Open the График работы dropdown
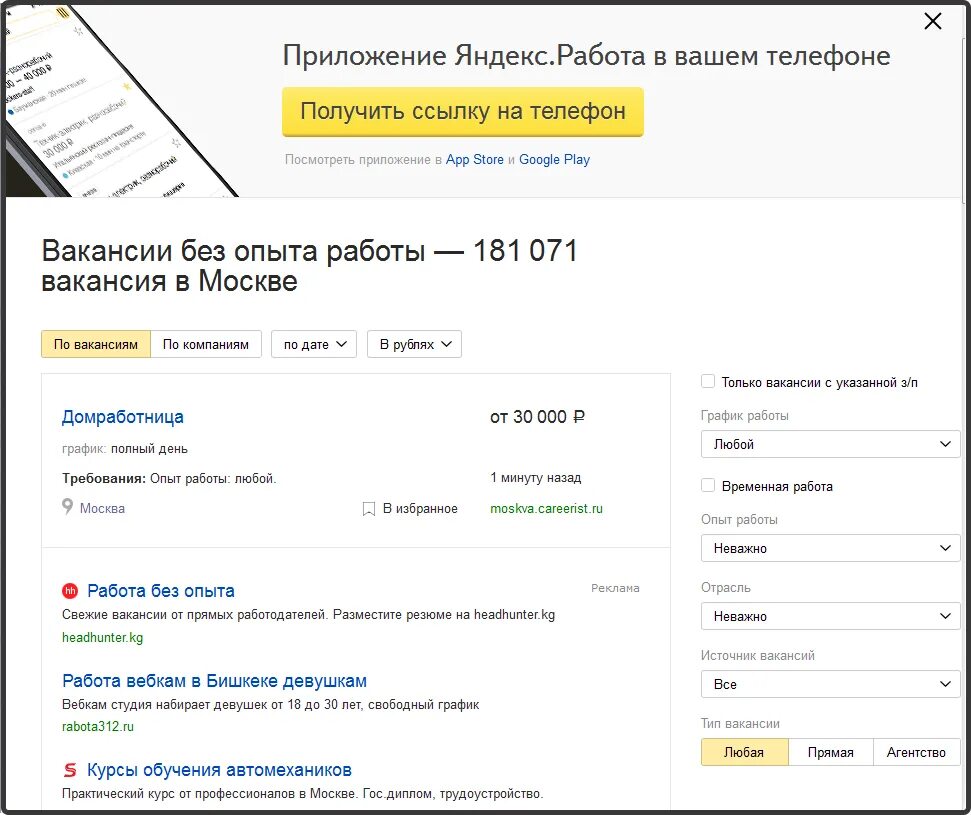This screenshot has height=815, width=971. (x=830, y=443)
